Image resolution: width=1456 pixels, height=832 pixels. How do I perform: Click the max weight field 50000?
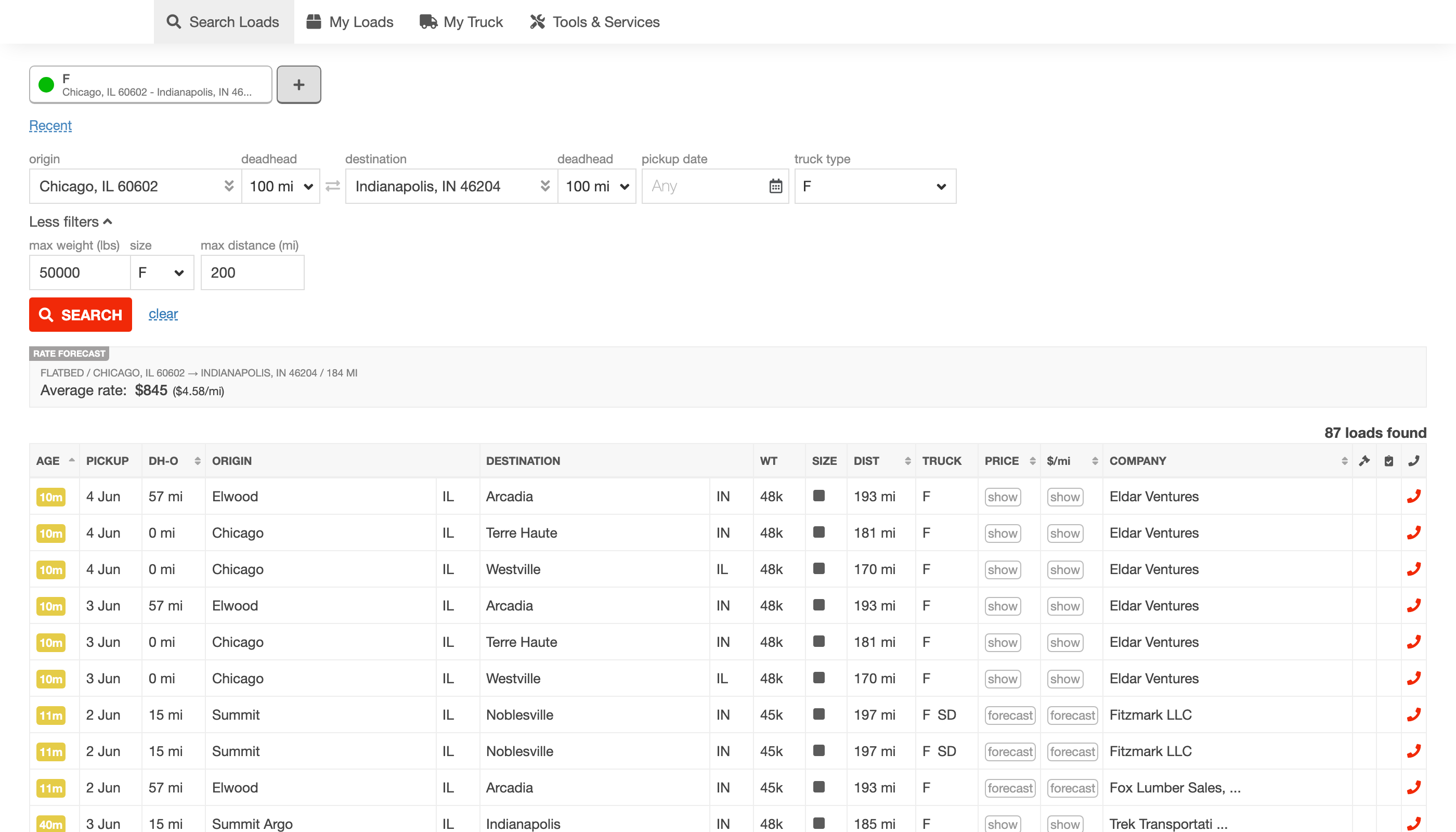tap(80, 272)
